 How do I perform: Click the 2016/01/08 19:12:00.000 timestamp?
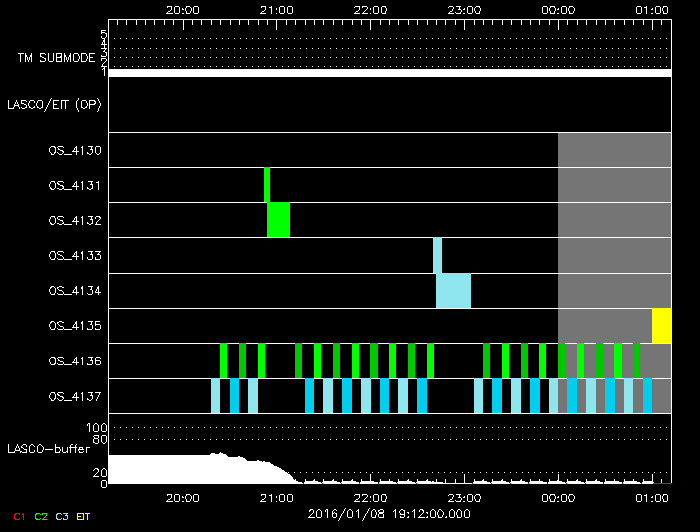tap(389, 514)
